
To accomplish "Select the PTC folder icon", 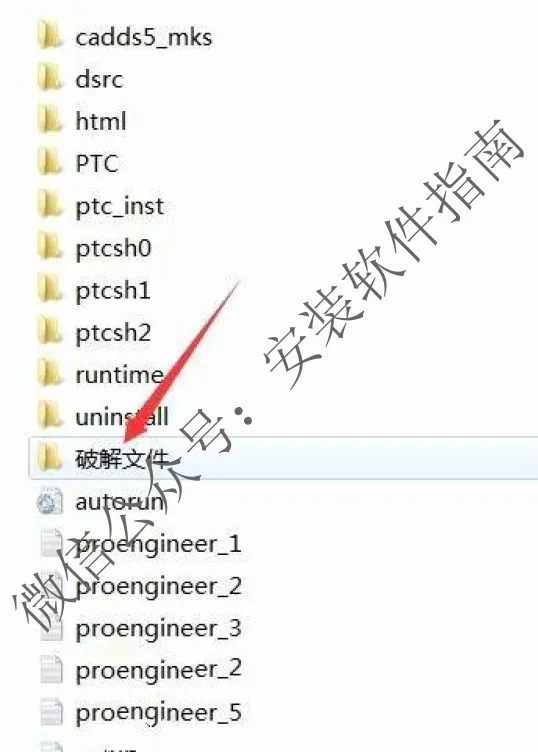I will [50, 163].
